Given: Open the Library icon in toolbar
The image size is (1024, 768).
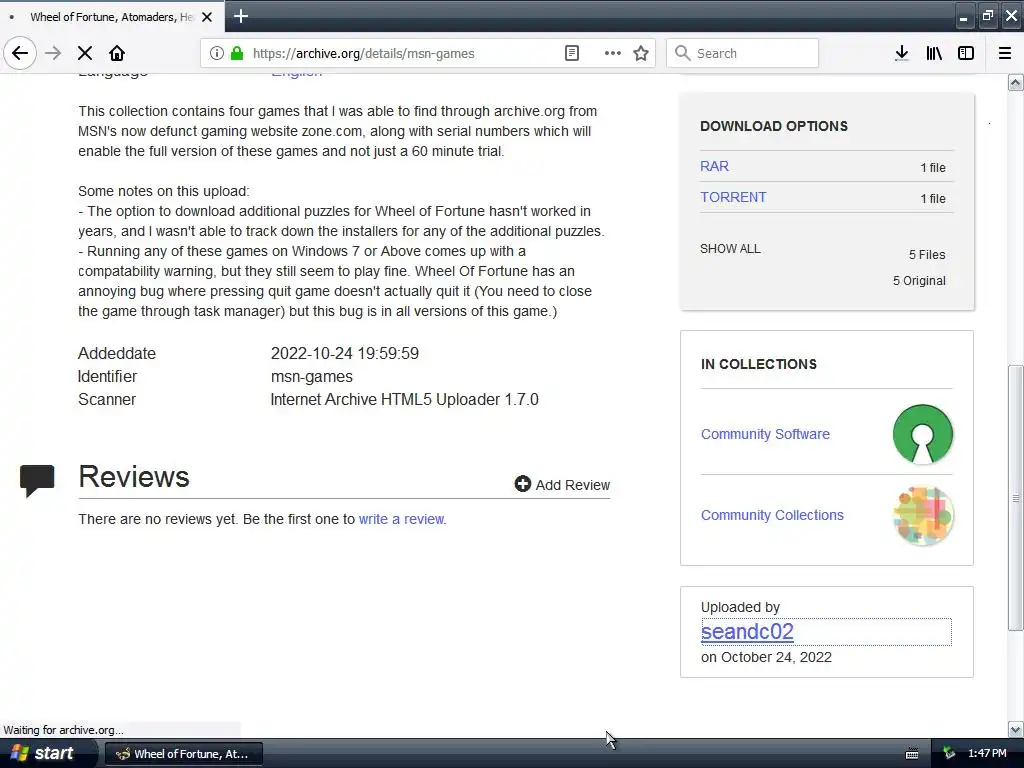Looking at the screenshot, I should [934, 53].
